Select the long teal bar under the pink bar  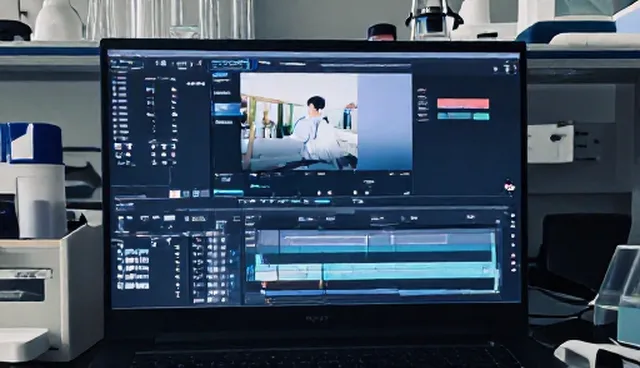(x=454, y=116)
